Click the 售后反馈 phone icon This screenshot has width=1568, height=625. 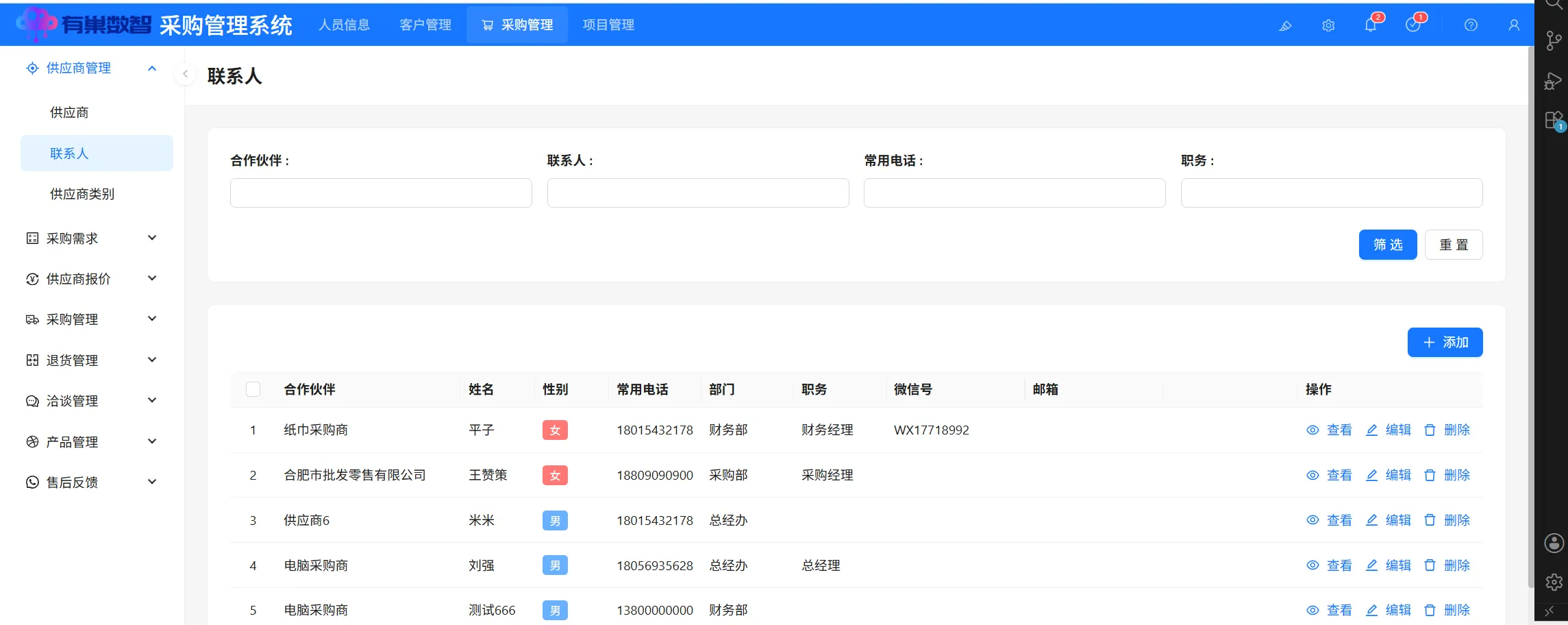pyautogui.click(x=32, y=482)
